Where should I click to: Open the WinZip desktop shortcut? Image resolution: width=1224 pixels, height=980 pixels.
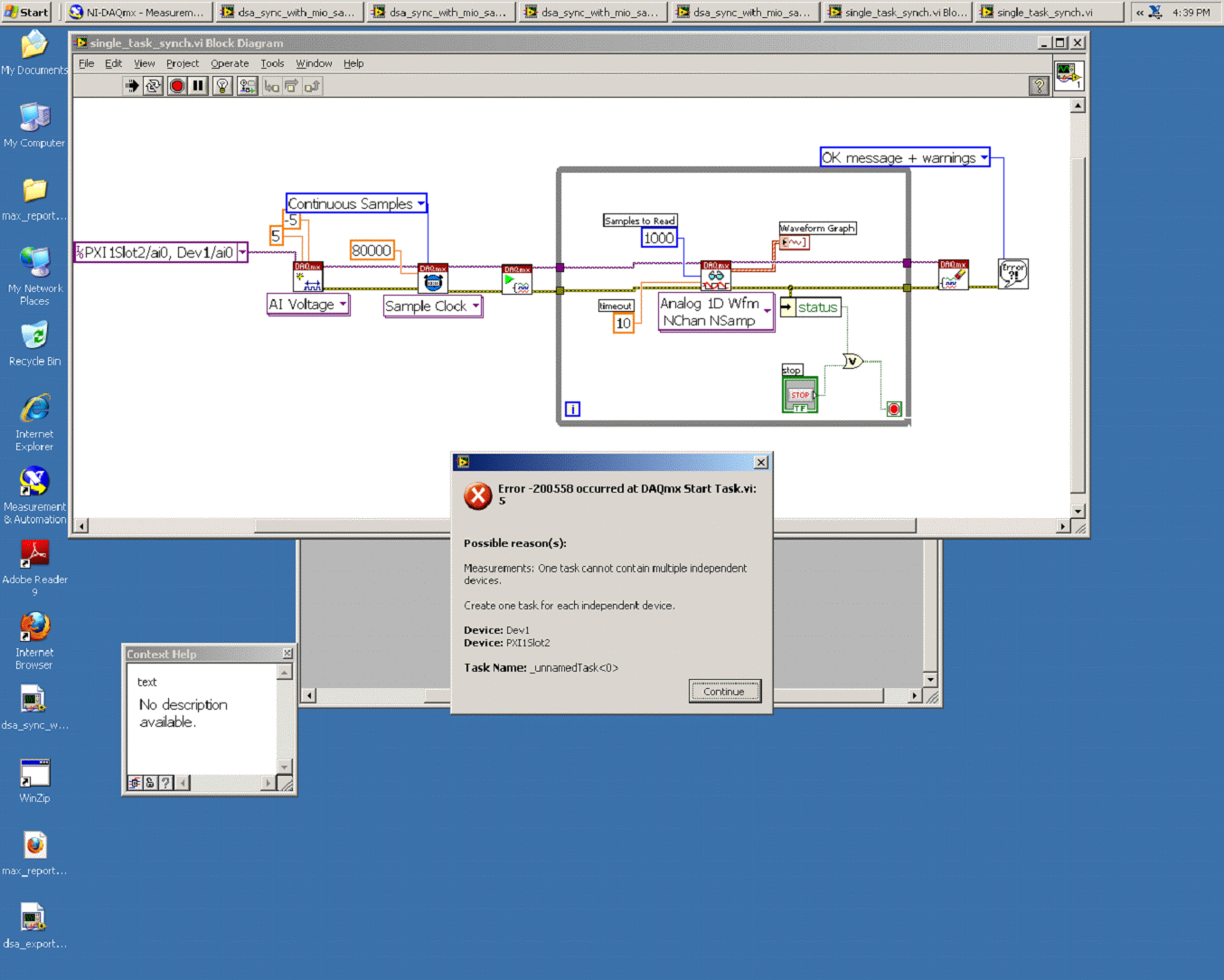pos(34,780)
